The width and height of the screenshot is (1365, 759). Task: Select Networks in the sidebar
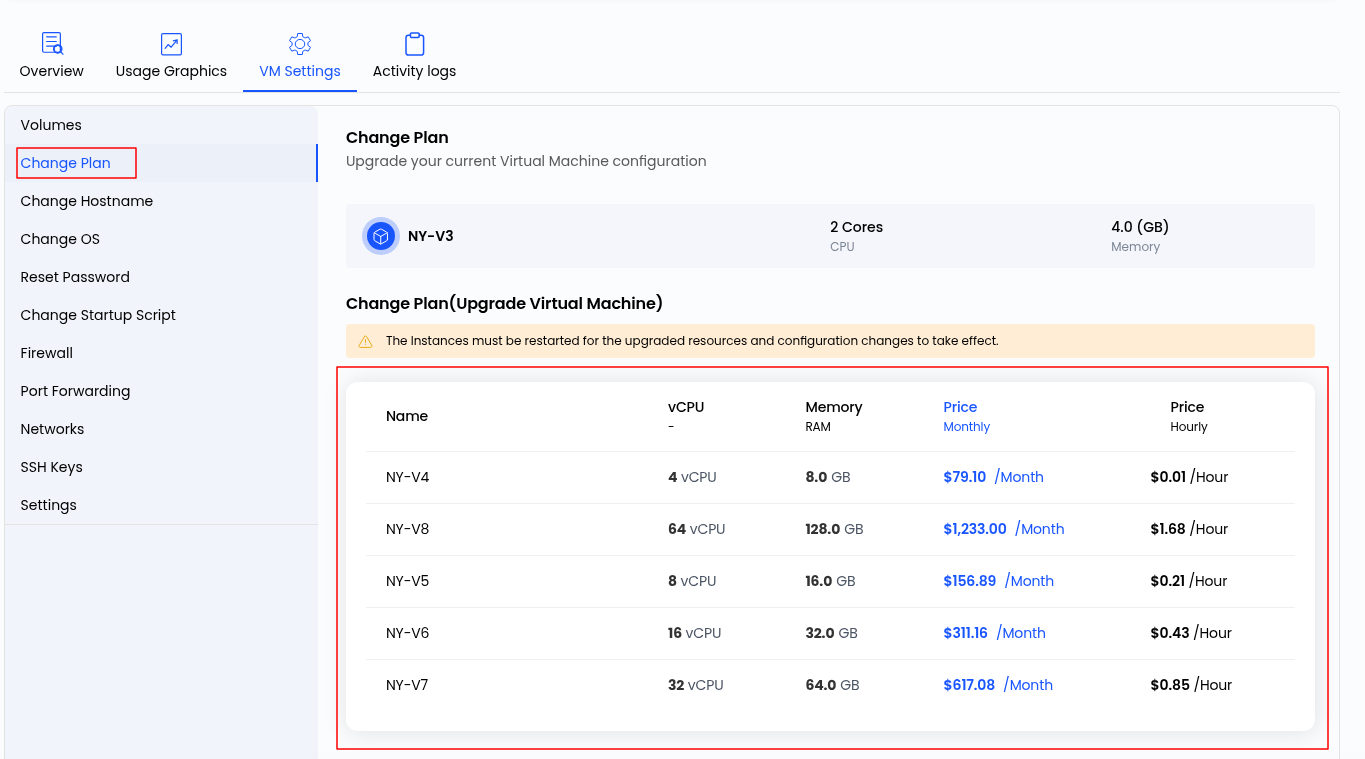[161, 429]
